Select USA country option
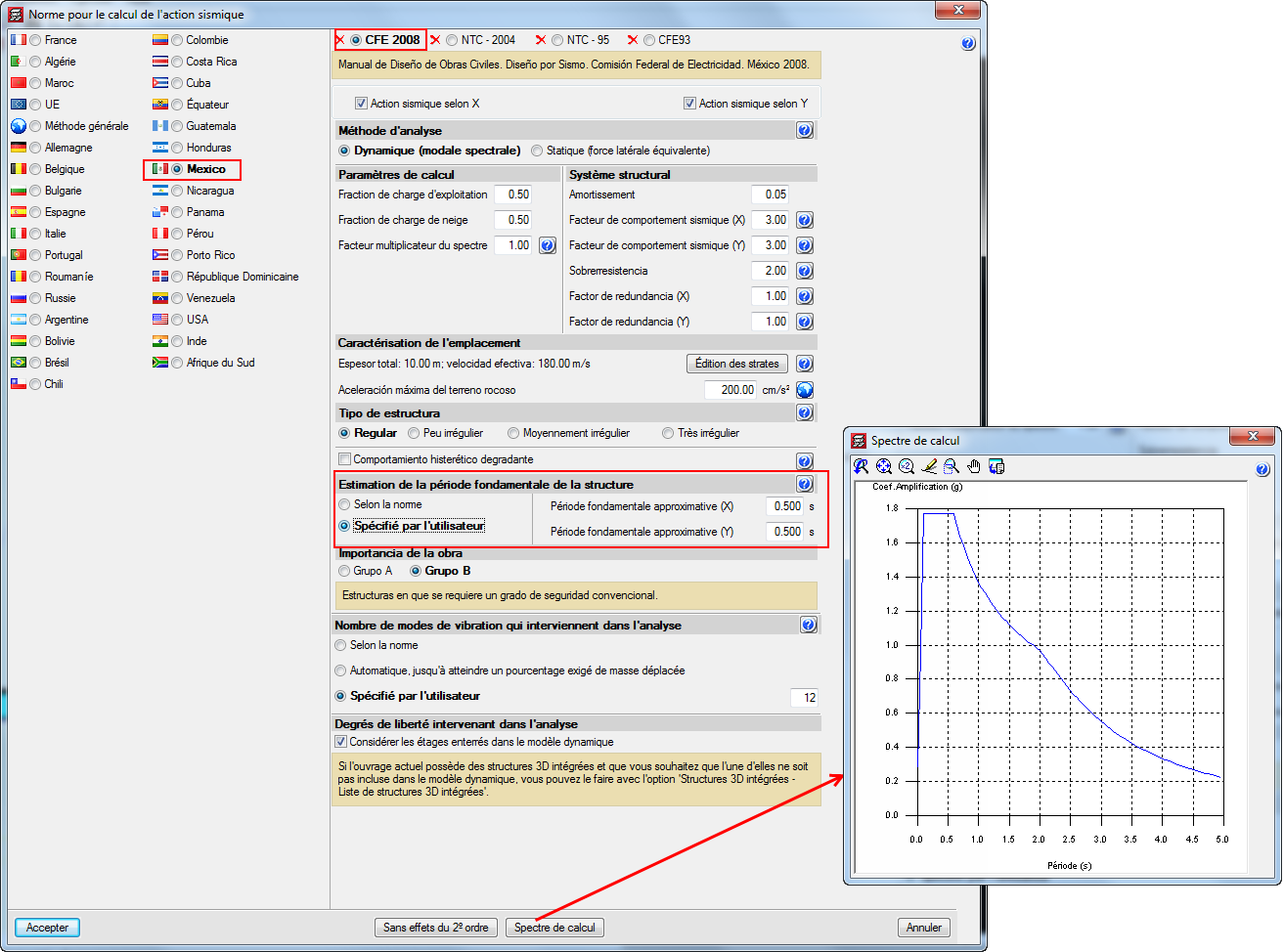The width and height of the screenshot is (1284, 952). pyautogui.click(x=177, y=320)
